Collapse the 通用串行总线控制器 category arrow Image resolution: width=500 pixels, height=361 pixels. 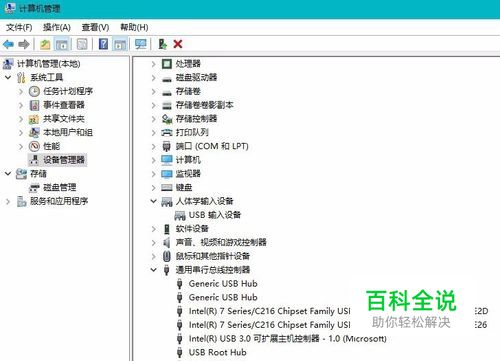pos(153,270)
